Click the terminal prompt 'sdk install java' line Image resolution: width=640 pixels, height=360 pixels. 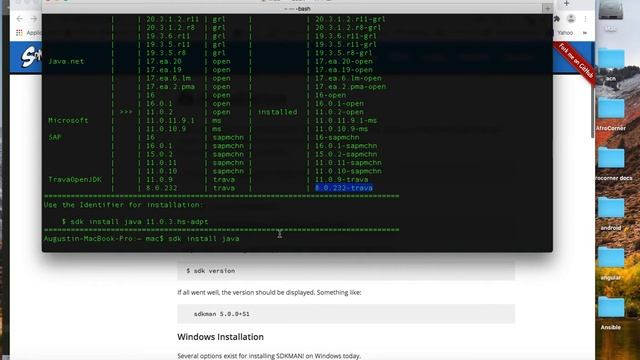click(142, 238)
